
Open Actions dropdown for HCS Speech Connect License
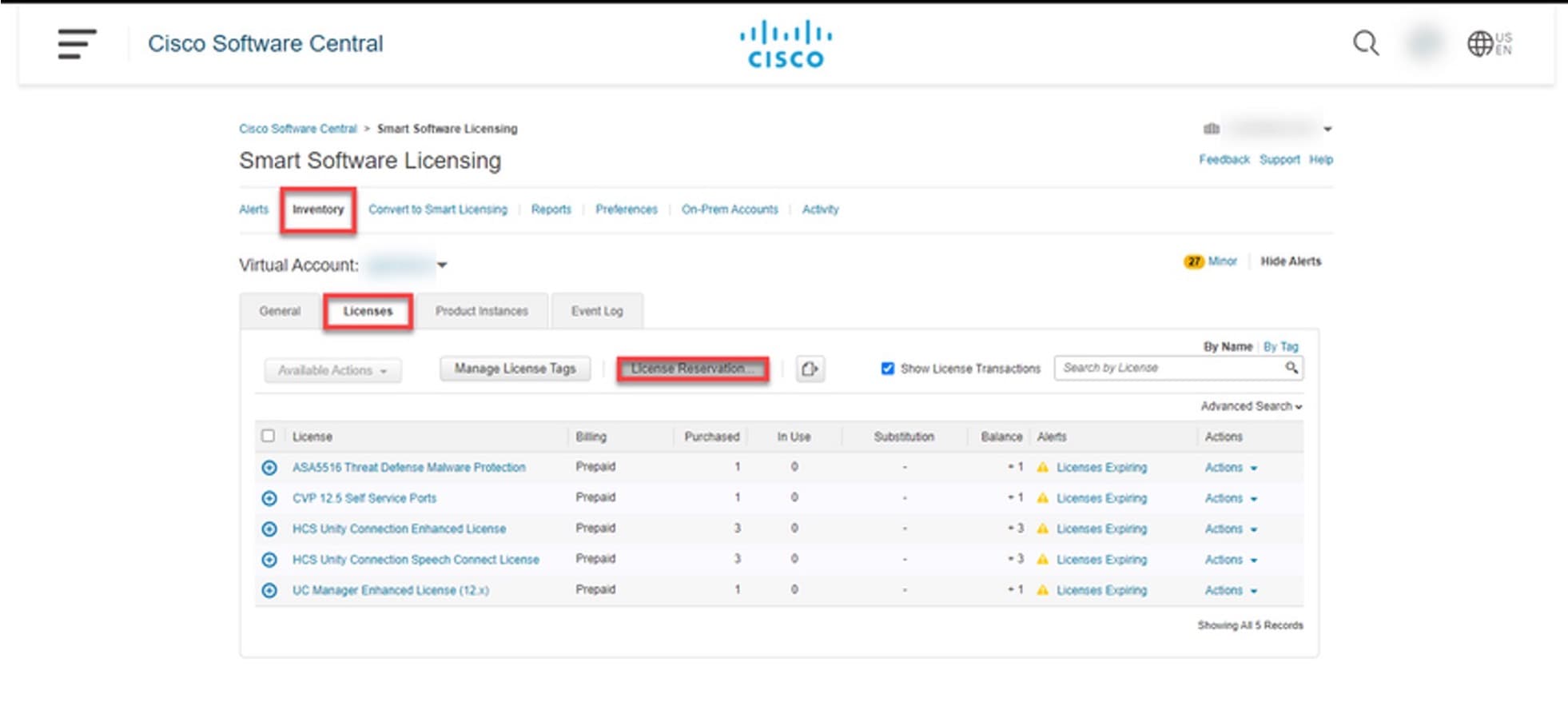point(1231,560)
